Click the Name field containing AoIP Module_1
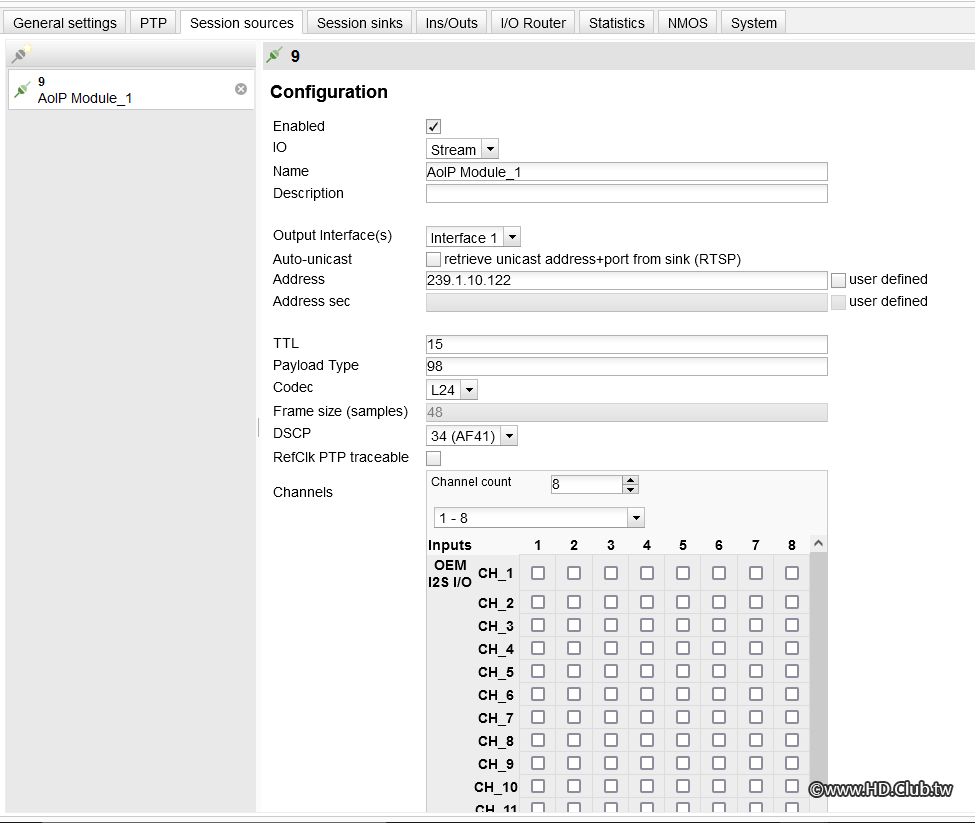975x823 pixels. (626, 172)
